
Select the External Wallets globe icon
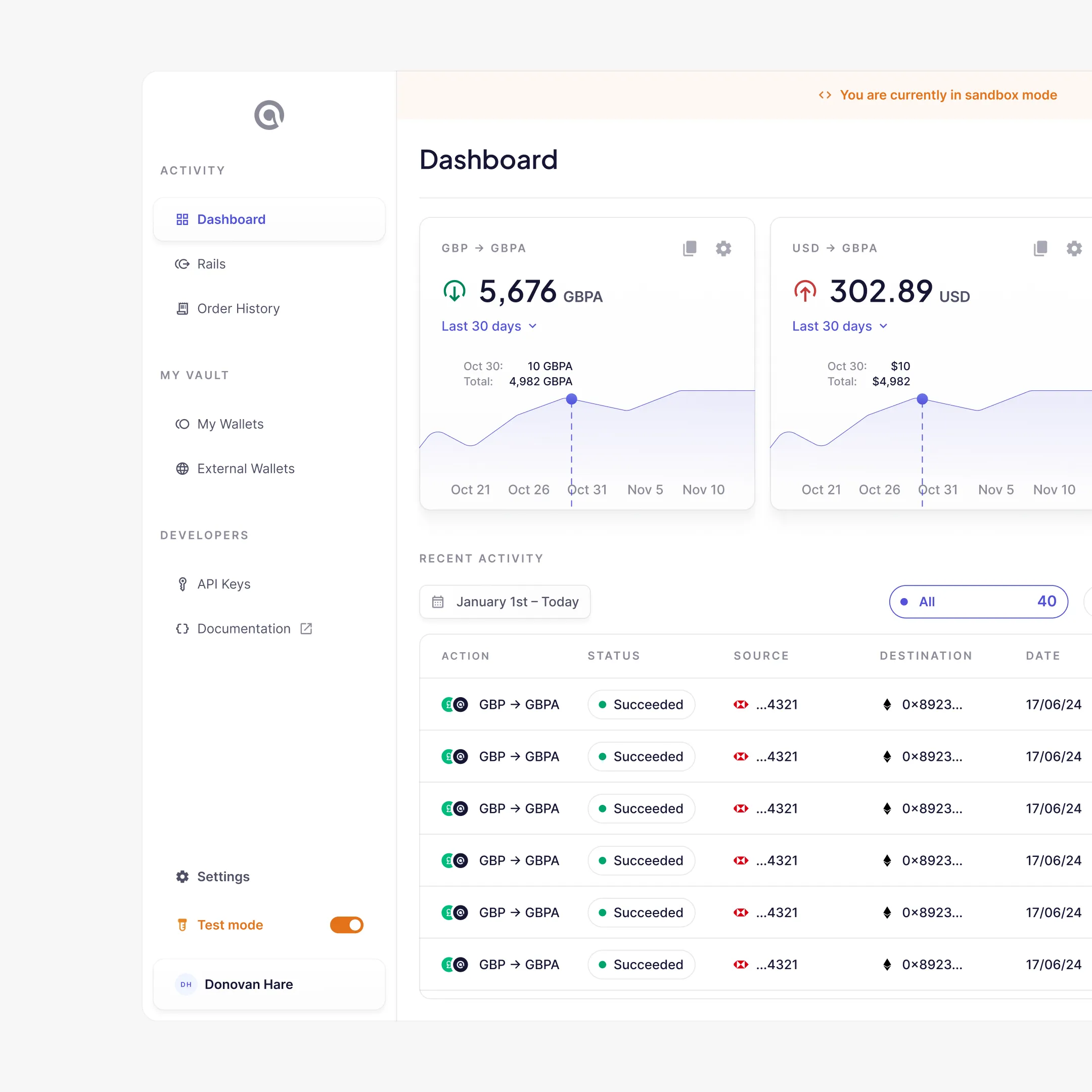point(182,469)
